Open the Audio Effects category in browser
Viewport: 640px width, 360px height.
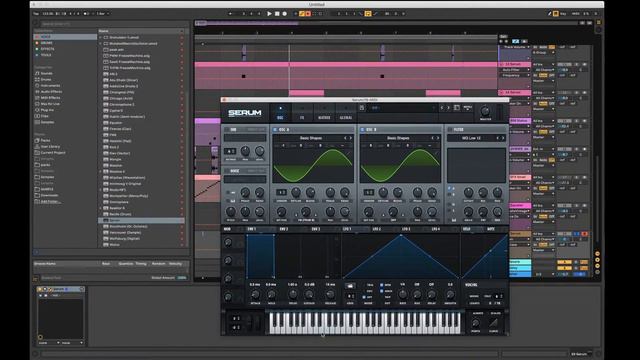click(51, 92)
